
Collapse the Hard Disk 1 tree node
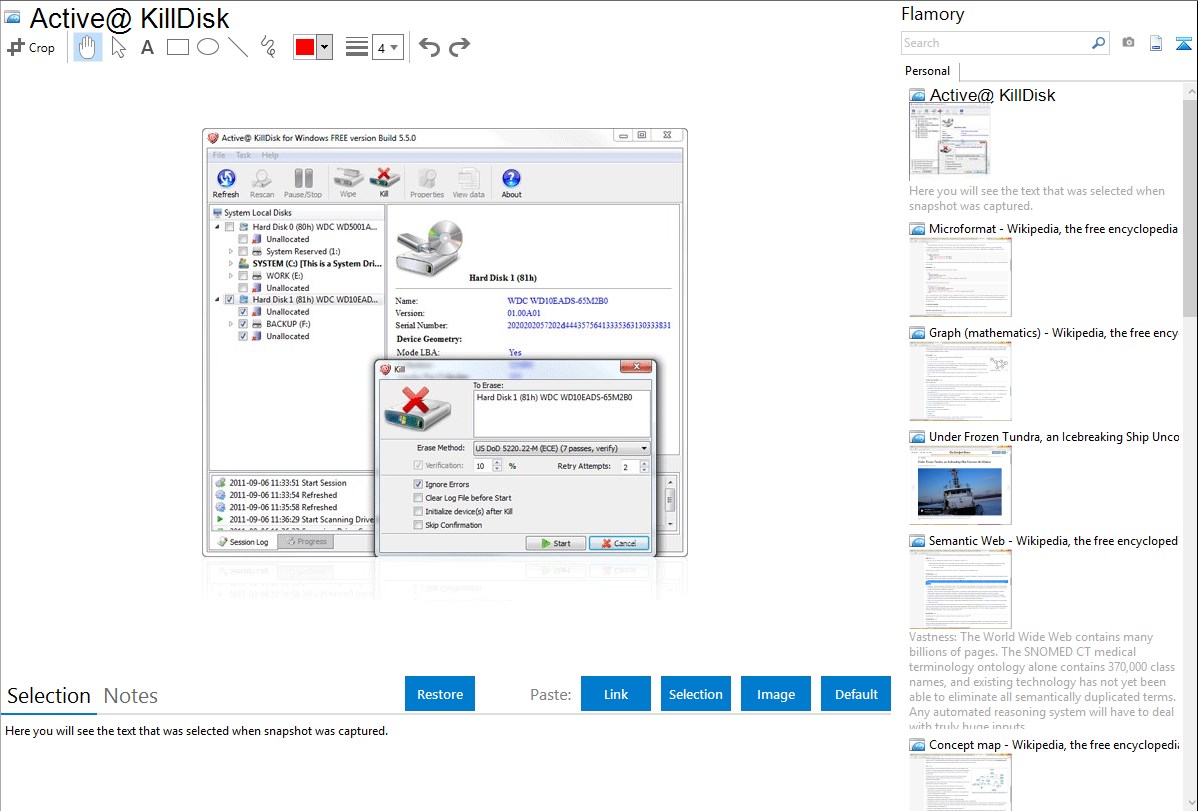click(217, 300)
